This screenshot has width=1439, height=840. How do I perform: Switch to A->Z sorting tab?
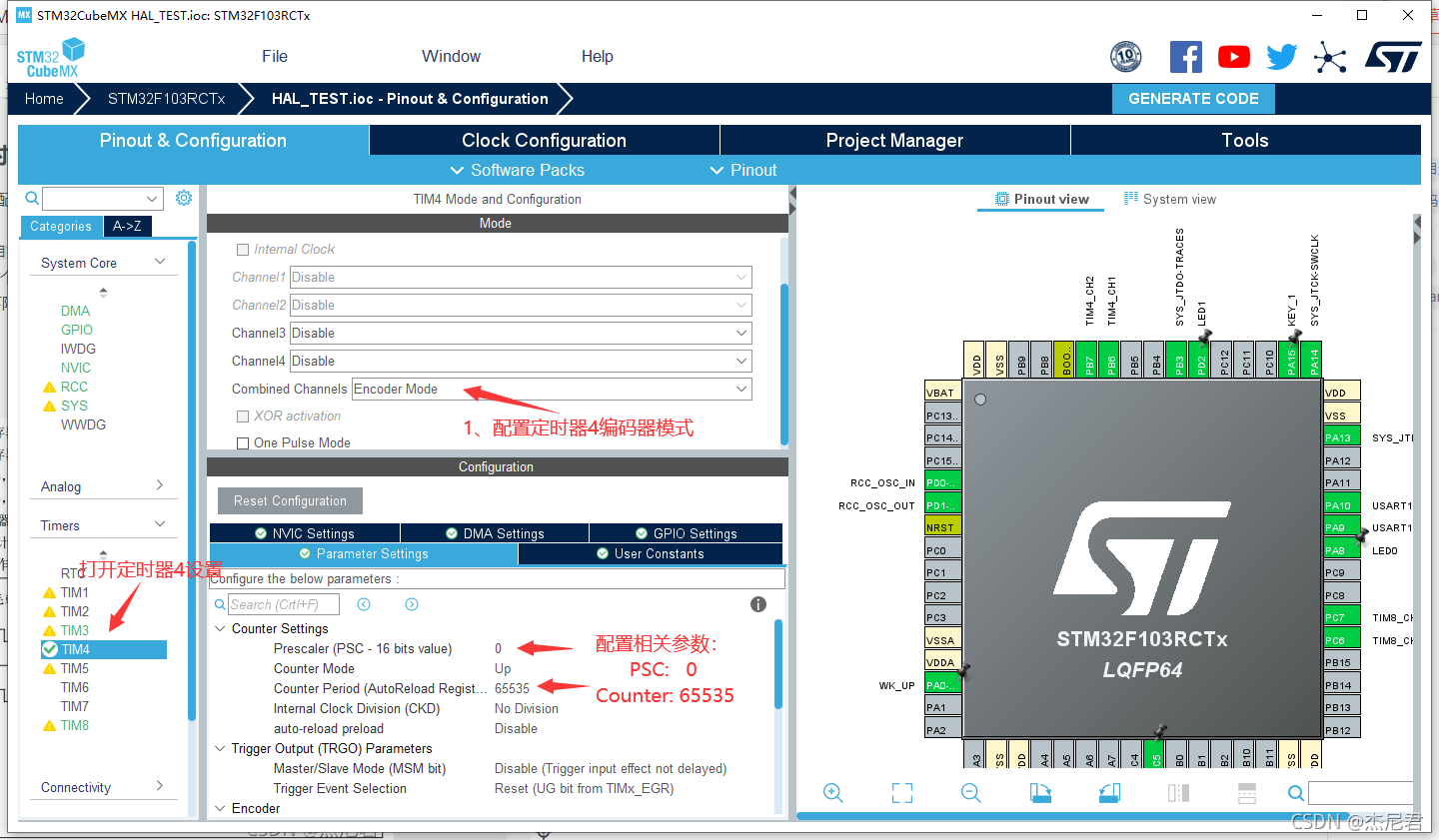pyautogui.click(x=127, y=227)
